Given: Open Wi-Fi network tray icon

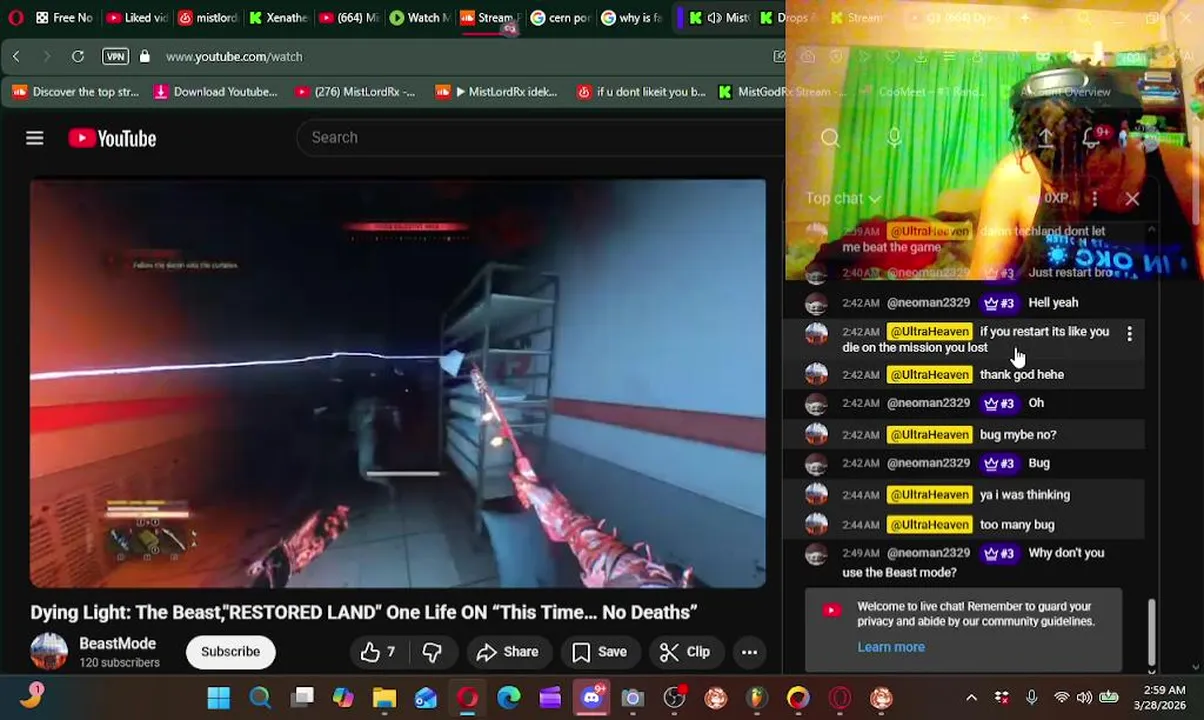Looking at the screenshot, I should coord(1062,697).
